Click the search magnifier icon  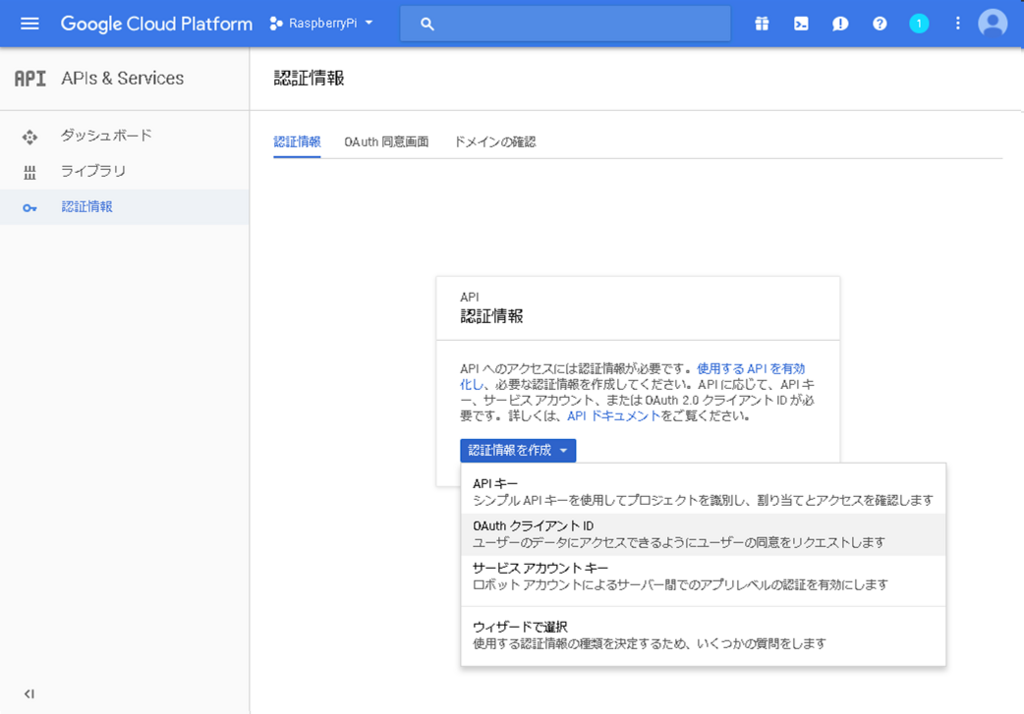pos(427,24)
